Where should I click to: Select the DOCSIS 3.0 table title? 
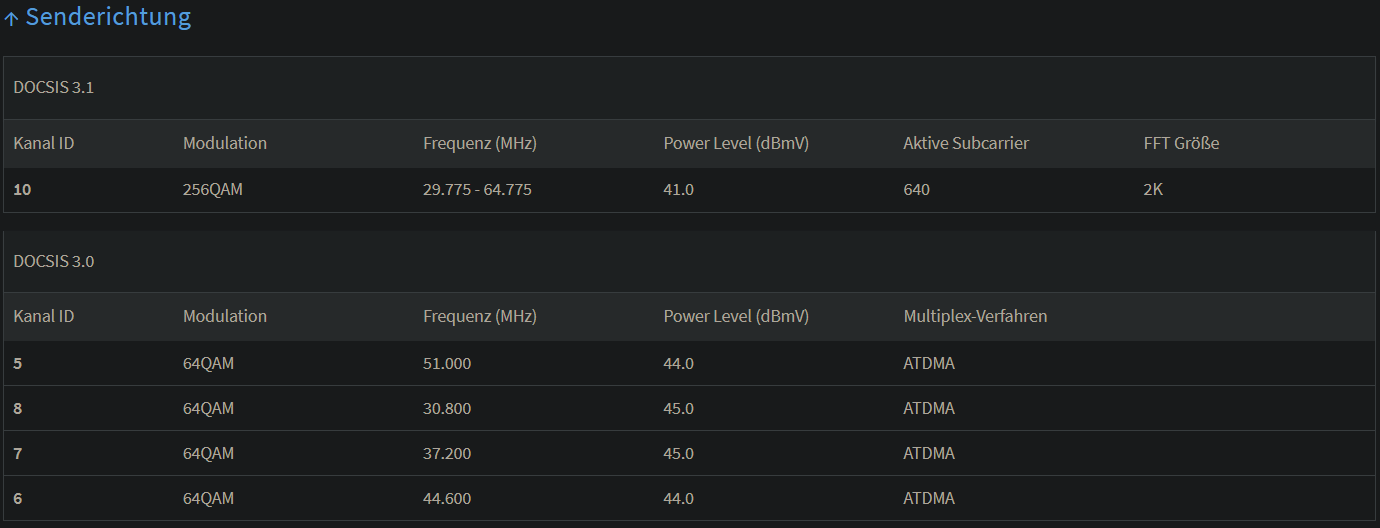click(x=54, y=261)
